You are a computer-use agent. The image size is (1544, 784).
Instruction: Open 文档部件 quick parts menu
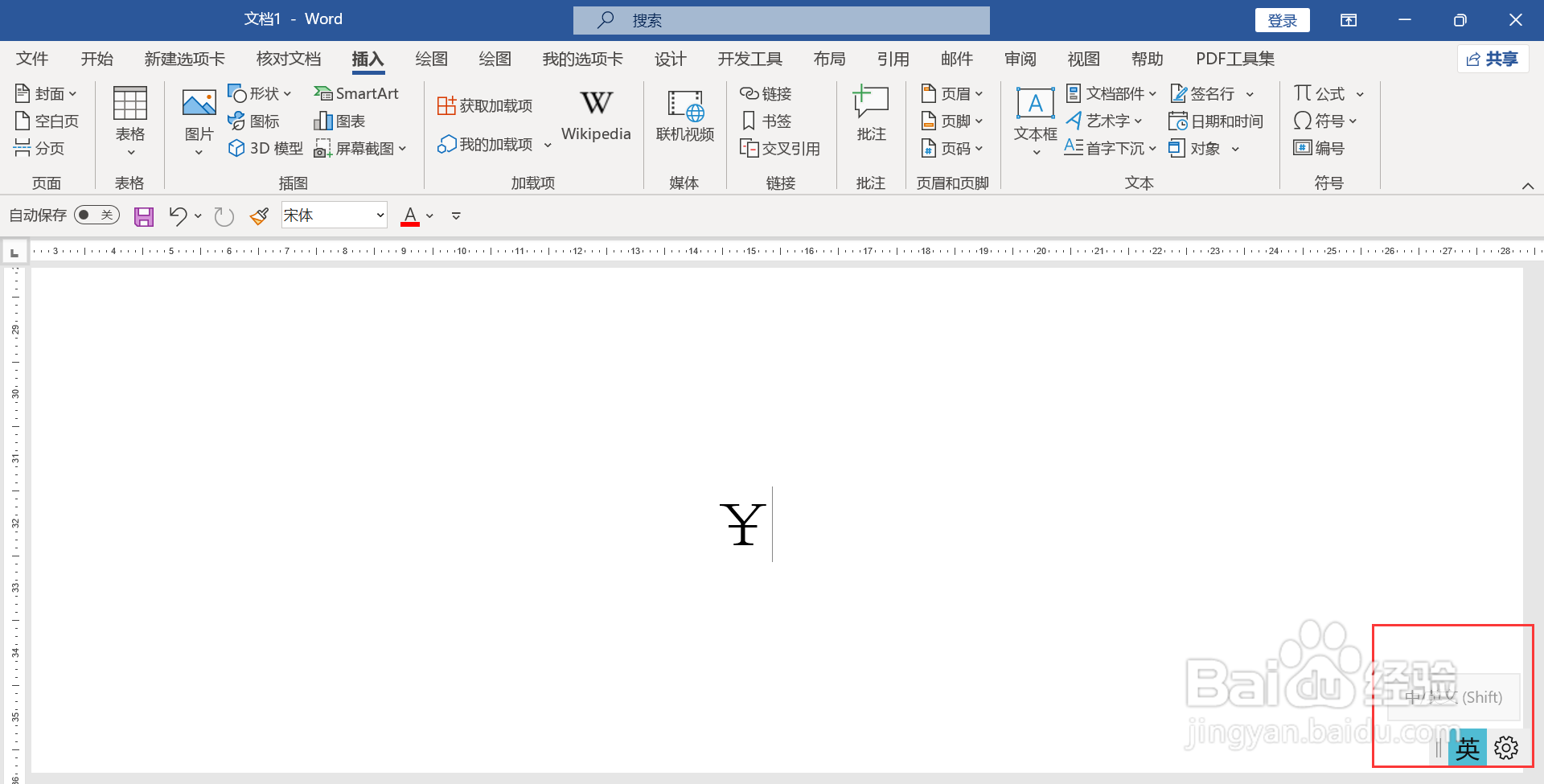click(x=1111, y=93)
